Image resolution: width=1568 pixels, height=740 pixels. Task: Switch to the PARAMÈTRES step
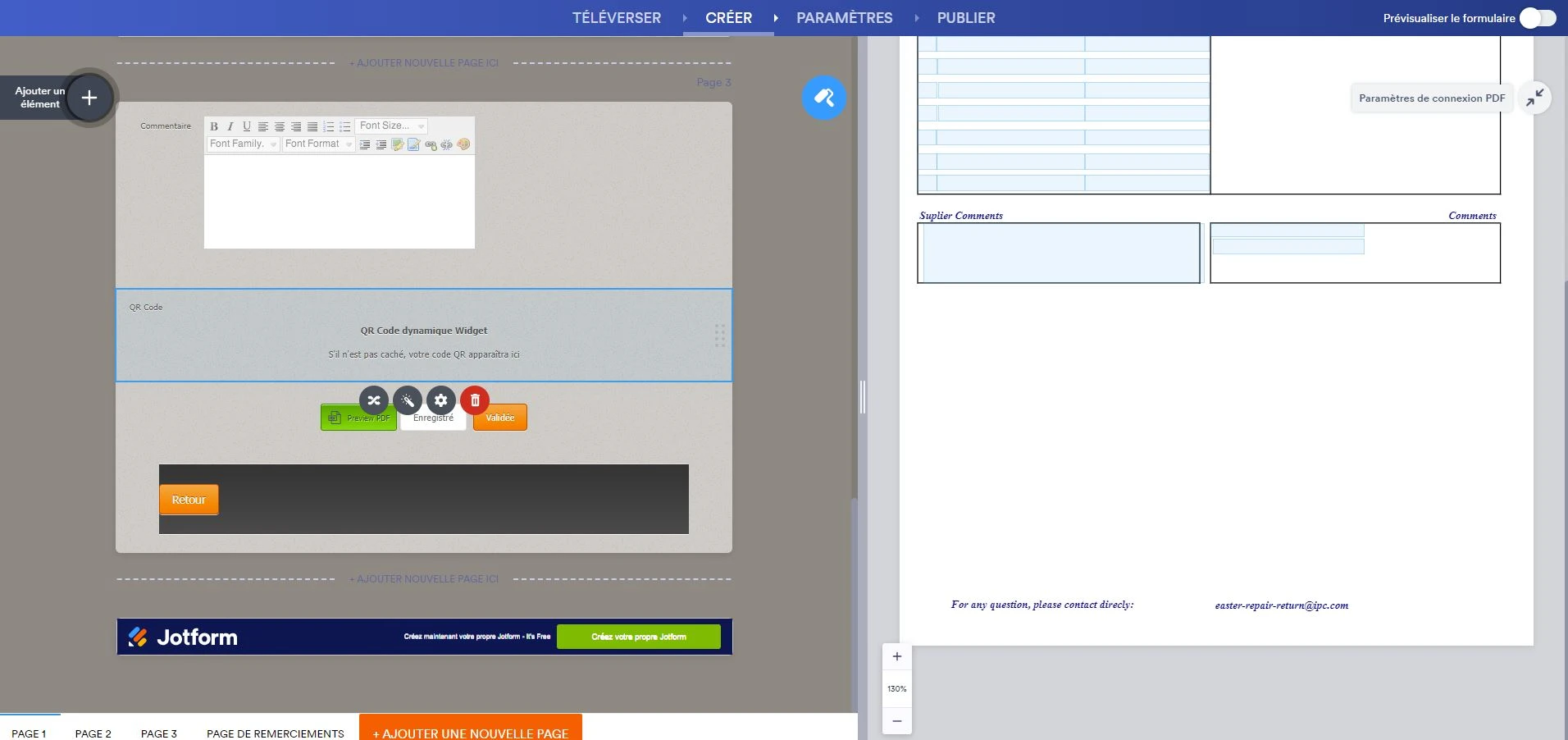tap(845, 17)
